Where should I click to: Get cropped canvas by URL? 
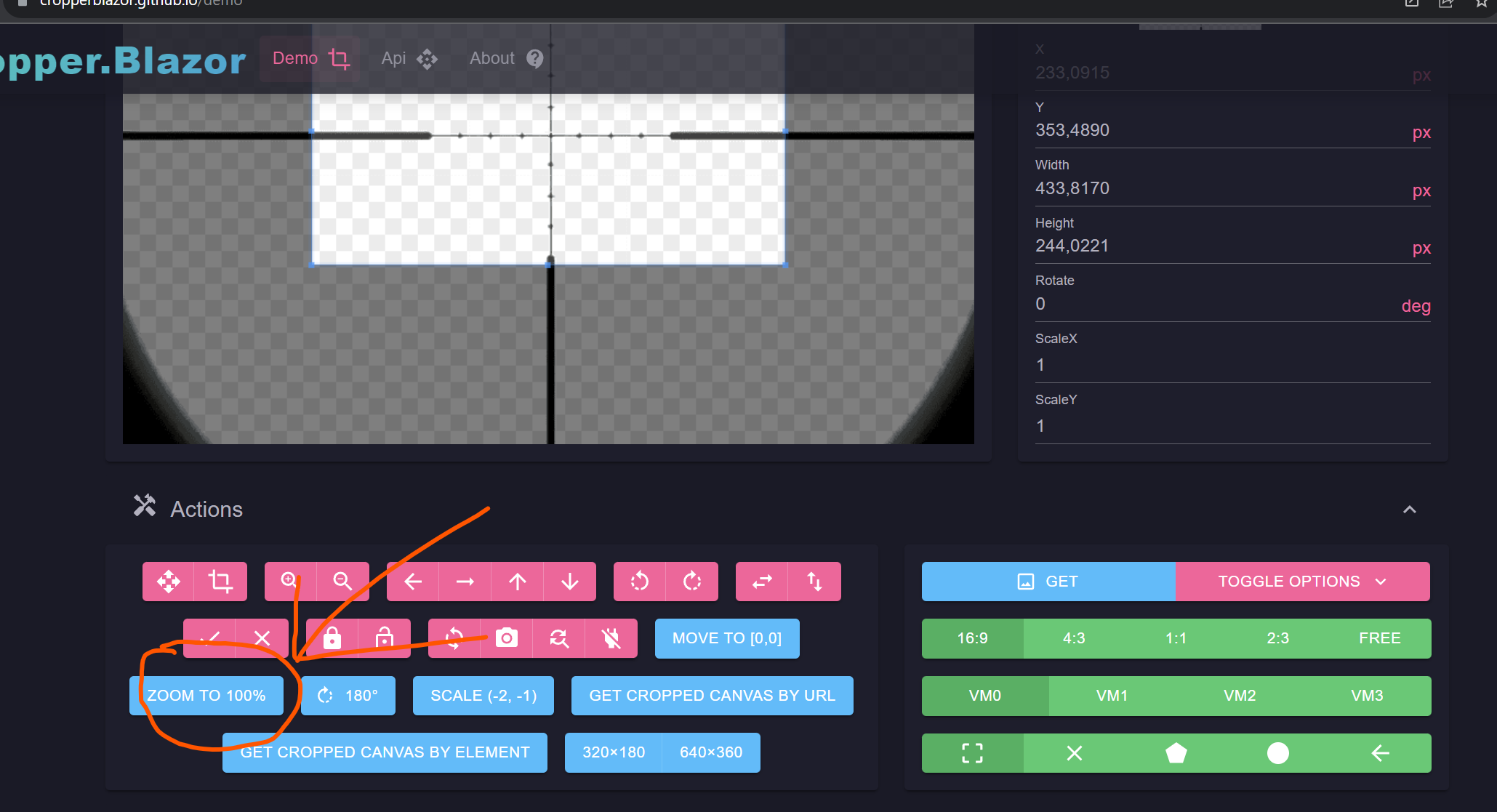pos(711,696)
